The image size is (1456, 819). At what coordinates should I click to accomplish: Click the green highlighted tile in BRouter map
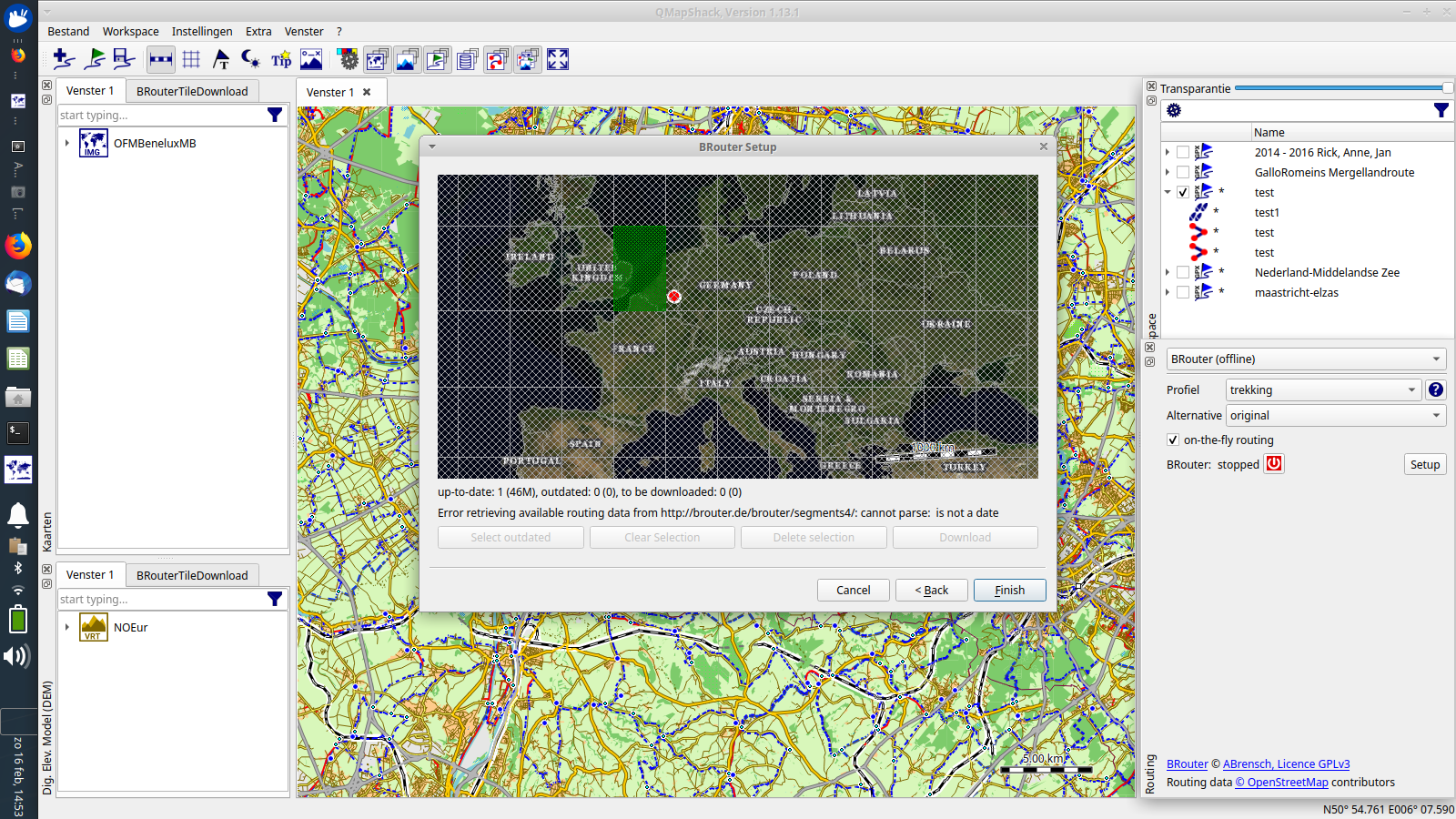tap(640, 268)
